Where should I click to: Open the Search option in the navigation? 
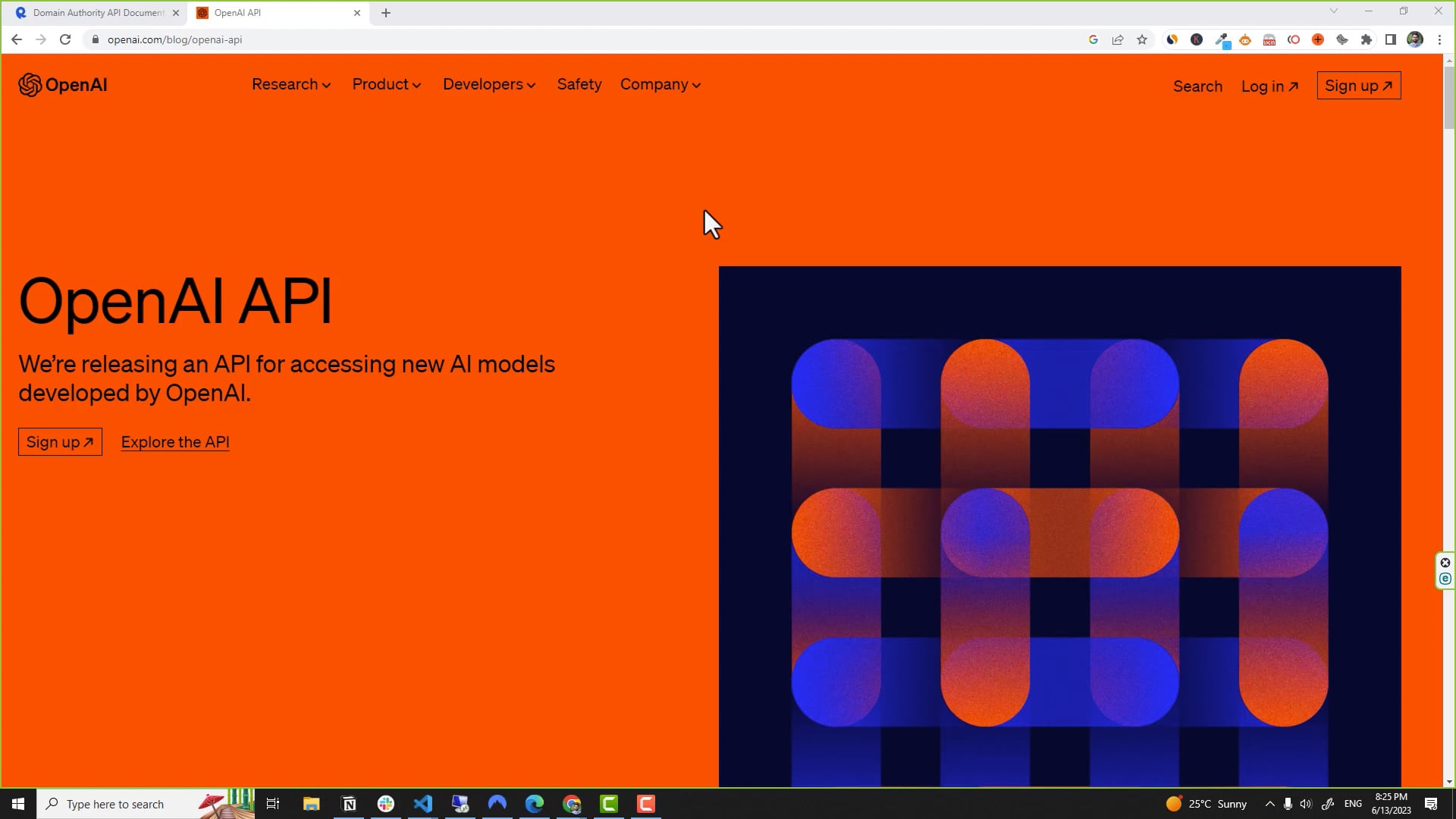pyautogui.click(x=1197, y=86)
